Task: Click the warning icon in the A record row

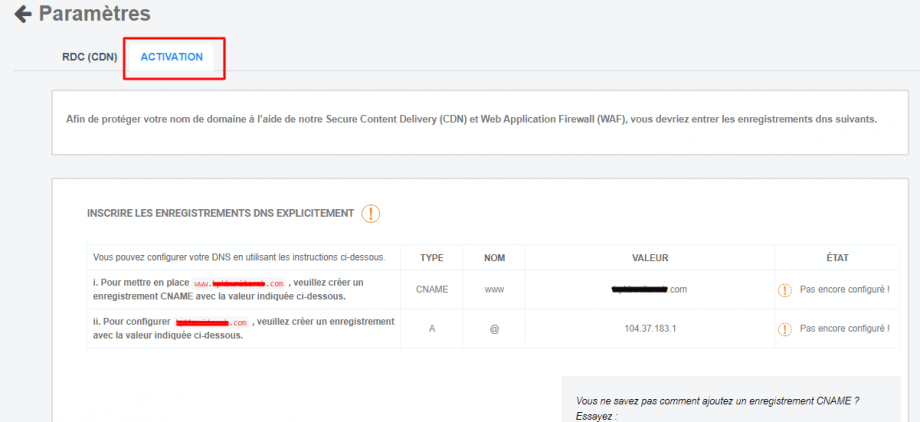Action: click(785, 329)
